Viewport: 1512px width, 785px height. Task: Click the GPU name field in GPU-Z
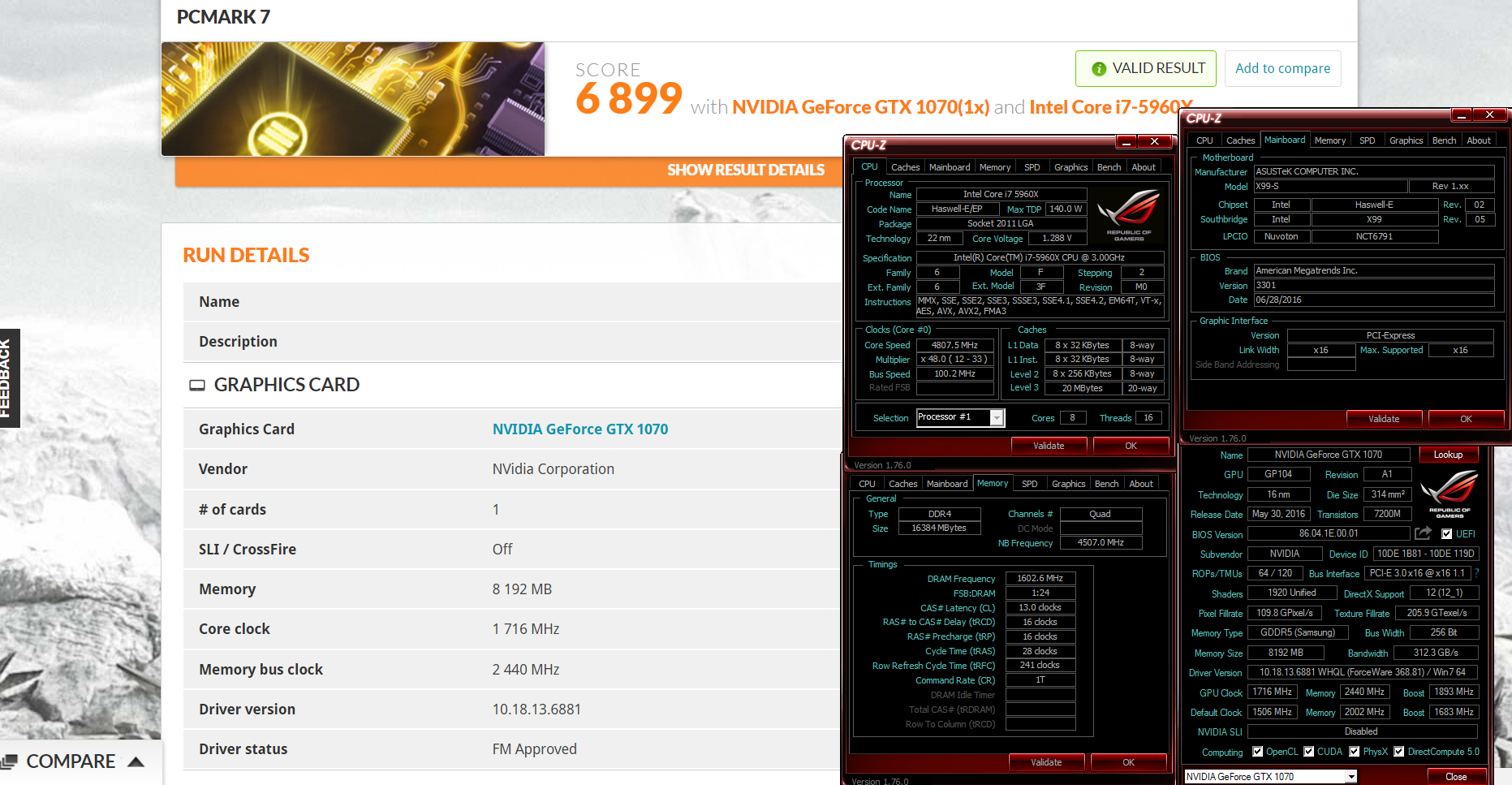coord(1328,455)
